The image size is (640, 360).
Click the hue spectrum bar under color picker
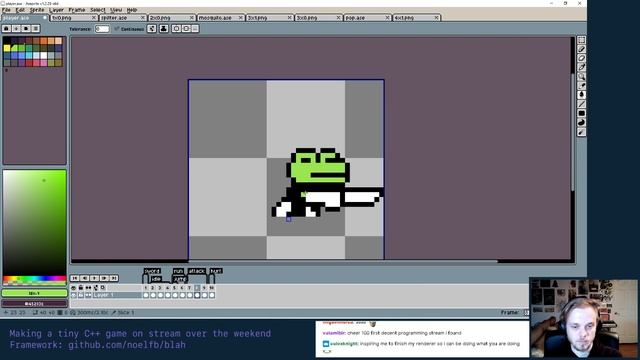34,279
